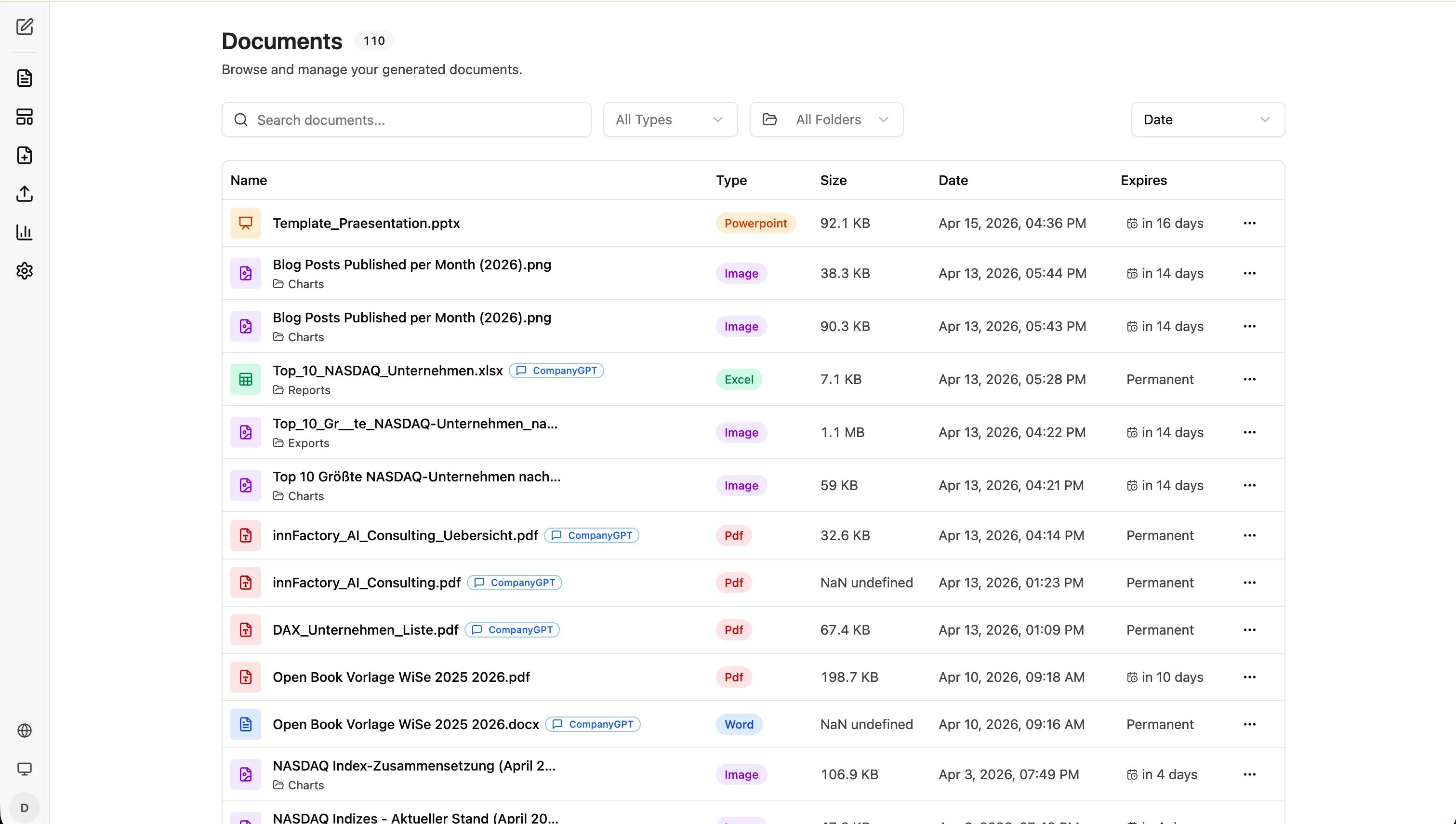Open more options for NASDAQ Index-Zusammensetzung row
1456x824 pixels.
(x=1249, y=775)
